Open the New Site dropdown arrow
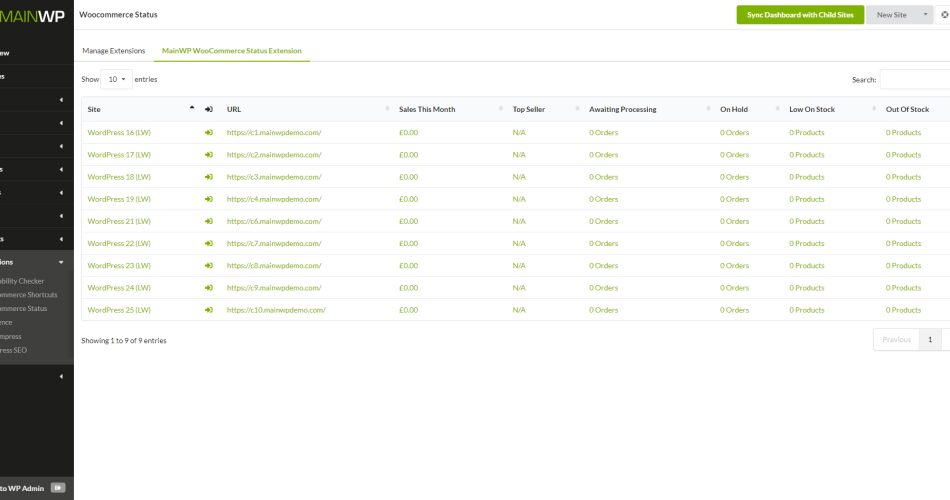Image resolution: width=950 pixels, height=500 pixels. 925,15
